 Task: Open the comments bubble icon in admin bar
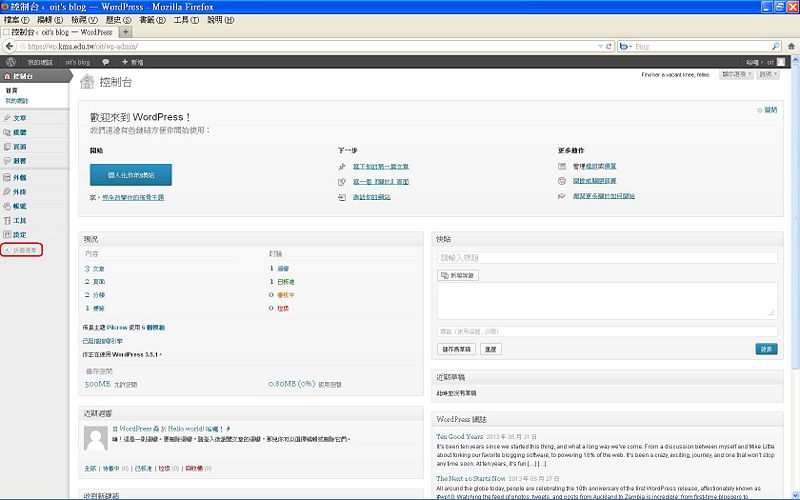[106, 62]
